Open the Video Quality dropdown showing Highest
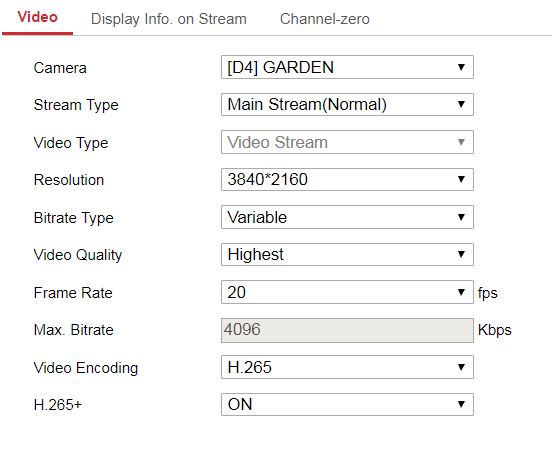 click(347, 254)
